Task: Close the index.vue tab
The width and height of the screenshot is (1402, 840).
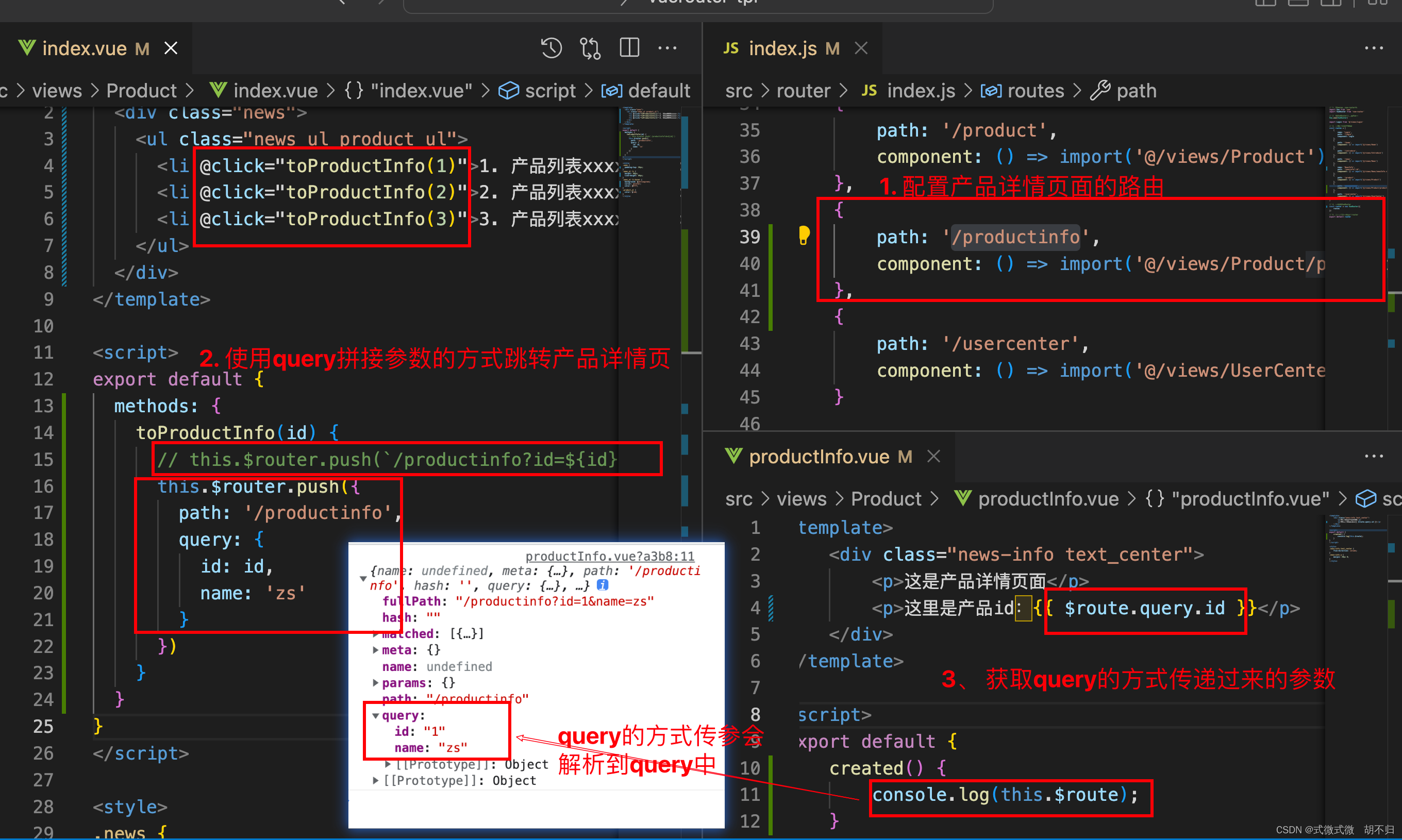Action: 171,48
